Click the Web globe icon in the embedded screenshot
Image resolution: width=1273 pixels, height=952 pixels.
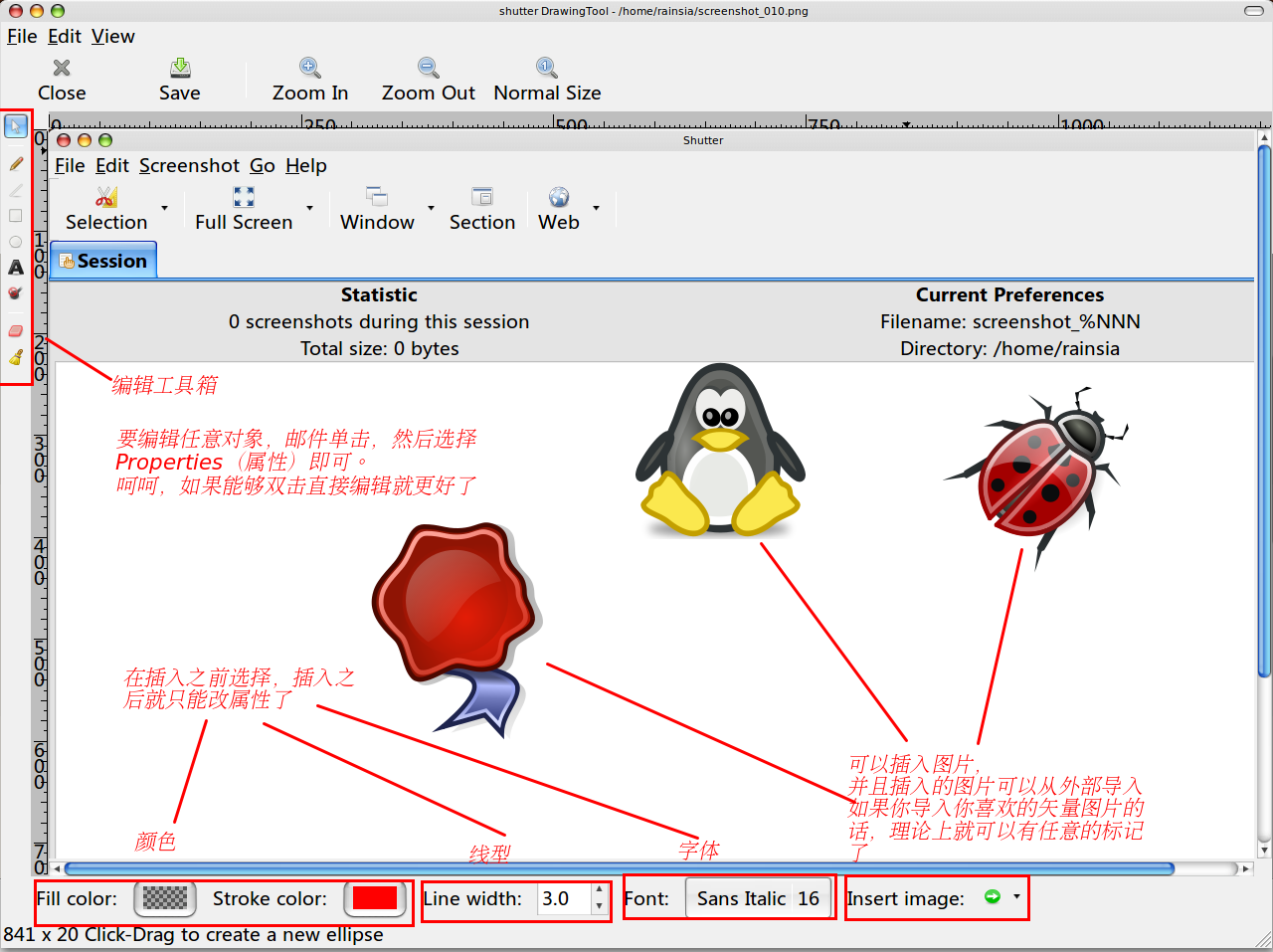coord(559,197)
